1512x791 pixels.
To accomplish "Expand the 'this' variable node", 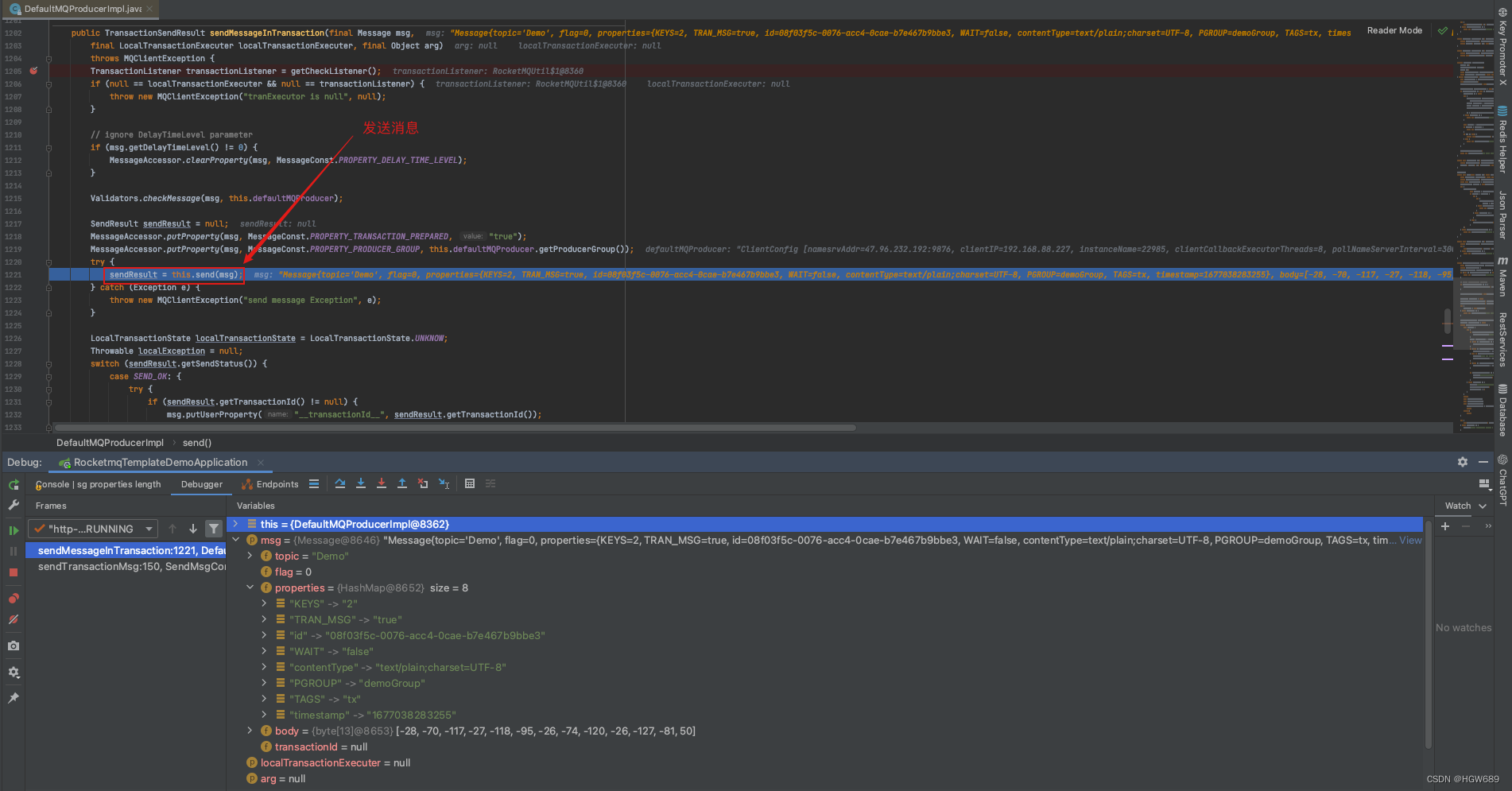I will pyautogui.click(x=236, y=524).
